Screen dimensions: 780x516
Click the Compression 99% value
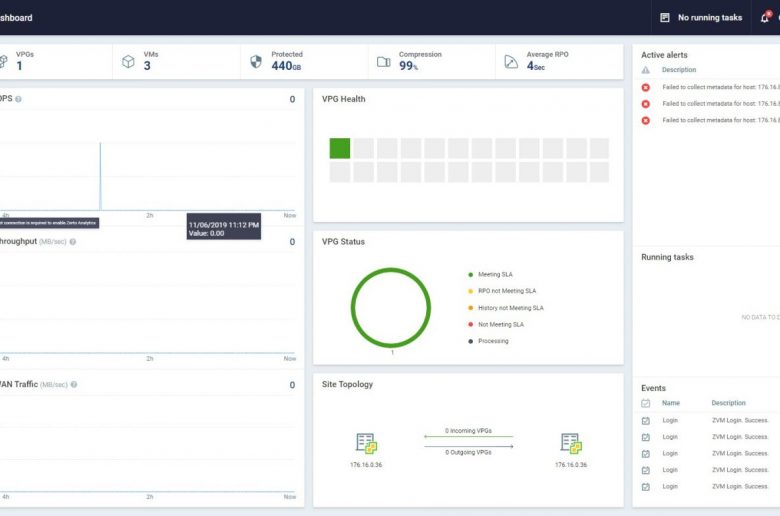408,66
